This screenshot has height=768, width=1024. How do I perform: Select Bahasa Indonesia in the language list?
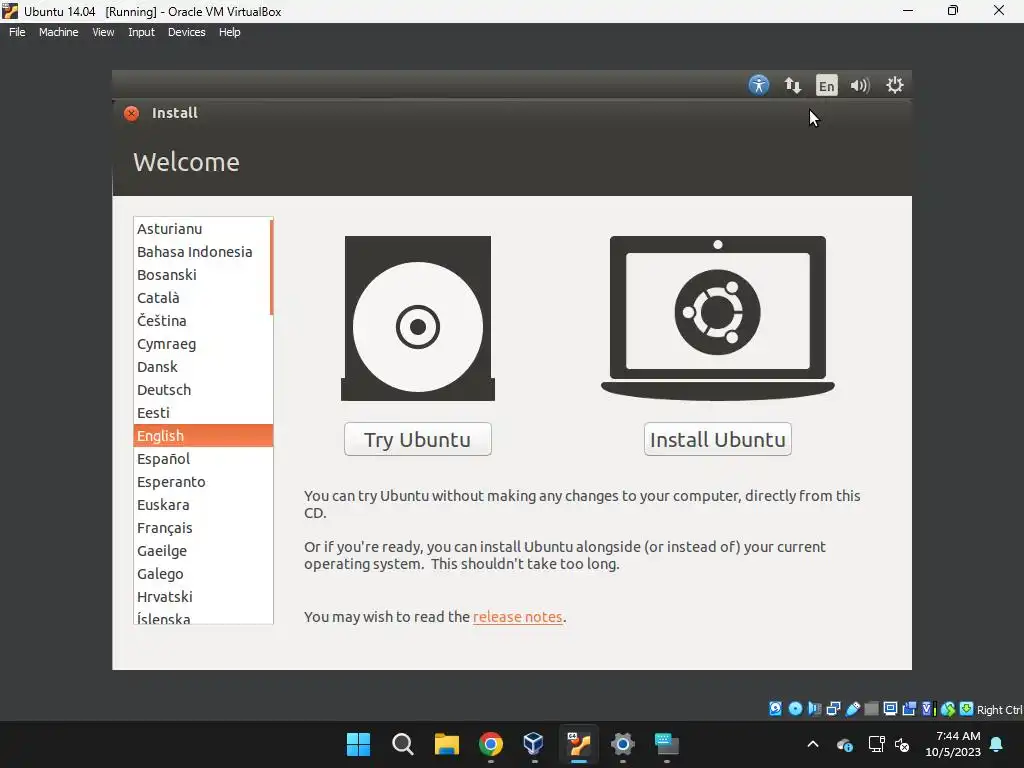(x=202, y=252)
